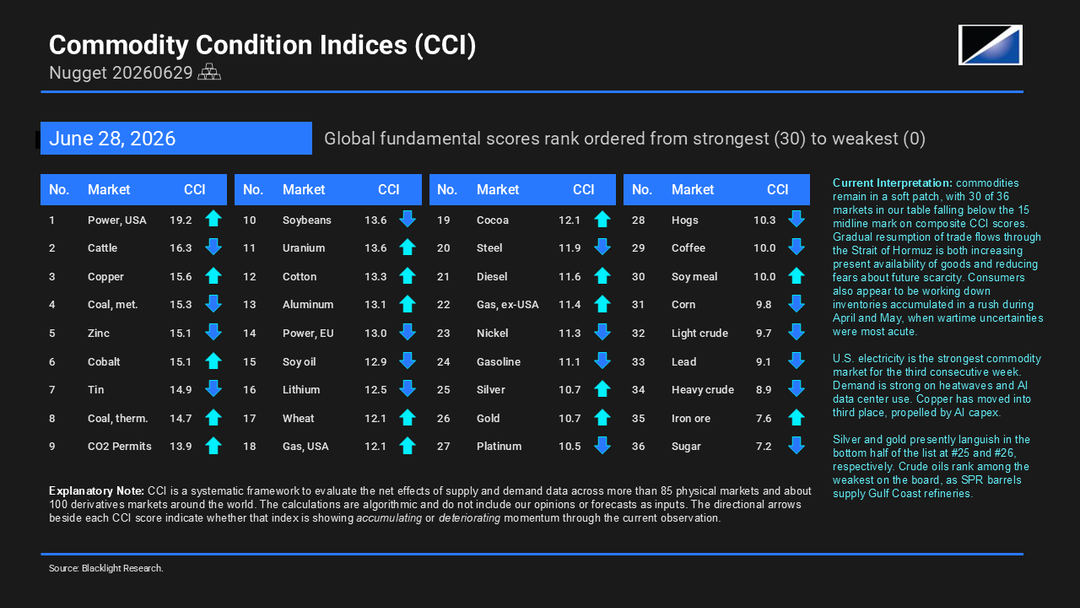This screenshot has height=608, width=1080.
Task: Click the up arrow next to Uranium
Action: (408, 247)
